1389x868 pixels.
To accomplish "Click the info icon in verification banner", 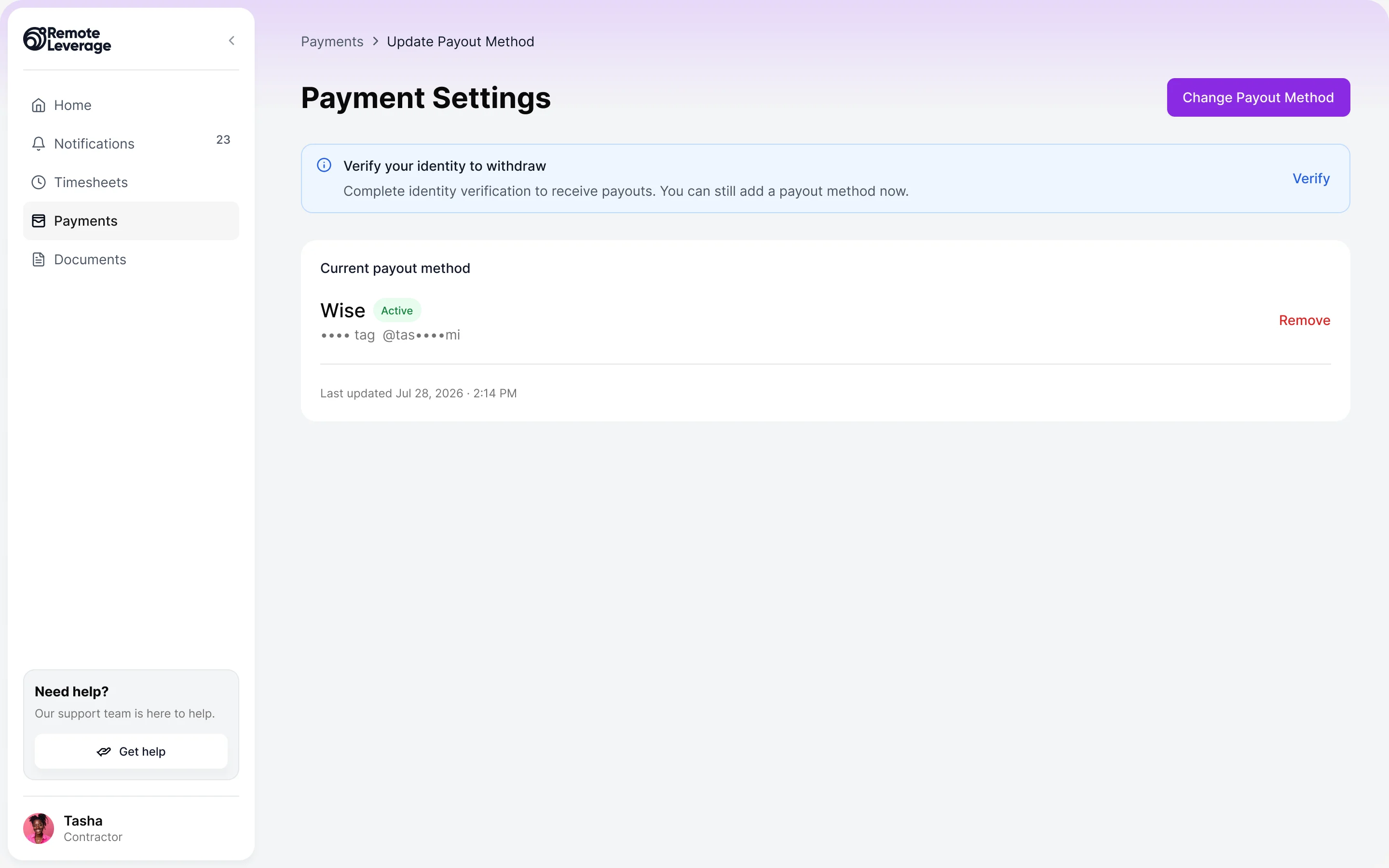I will [x=324, y=165].
